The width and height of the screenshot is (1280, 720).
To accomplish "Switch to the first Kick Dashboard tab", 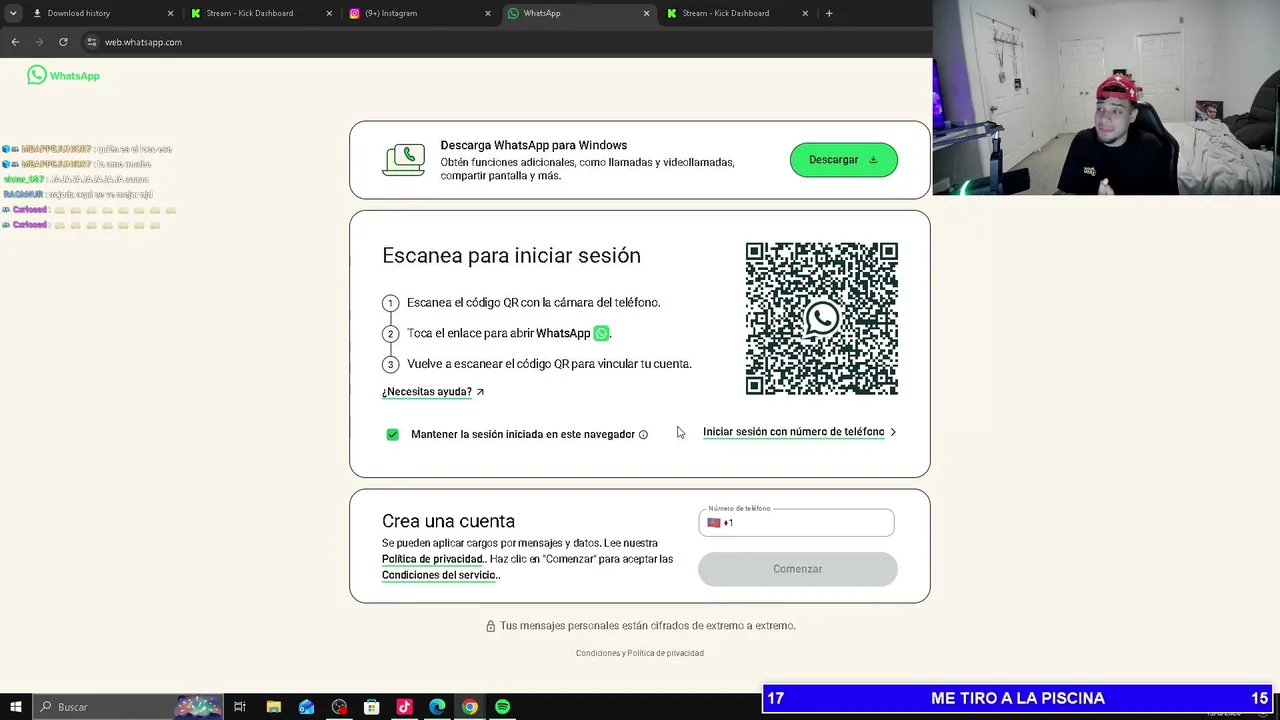I will click(x=260, y=13).
